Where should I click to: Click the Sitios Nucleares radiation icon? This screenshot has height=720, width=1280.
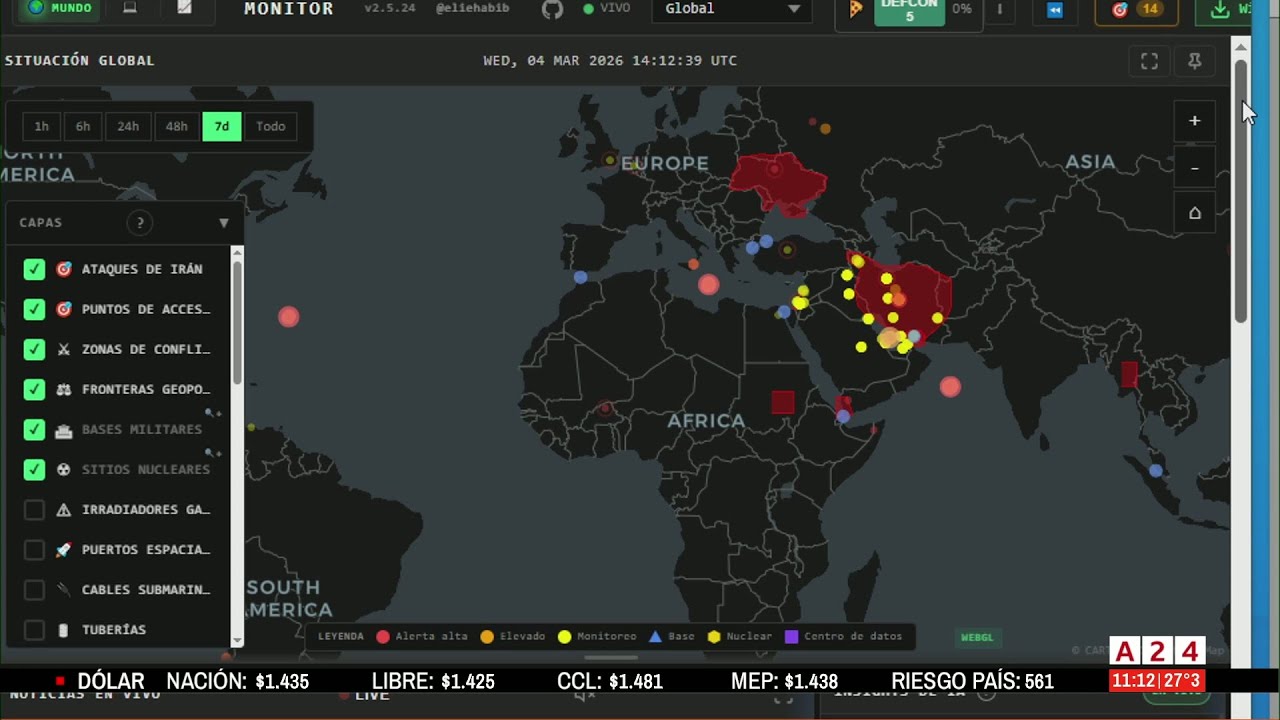tap(64, 469)
